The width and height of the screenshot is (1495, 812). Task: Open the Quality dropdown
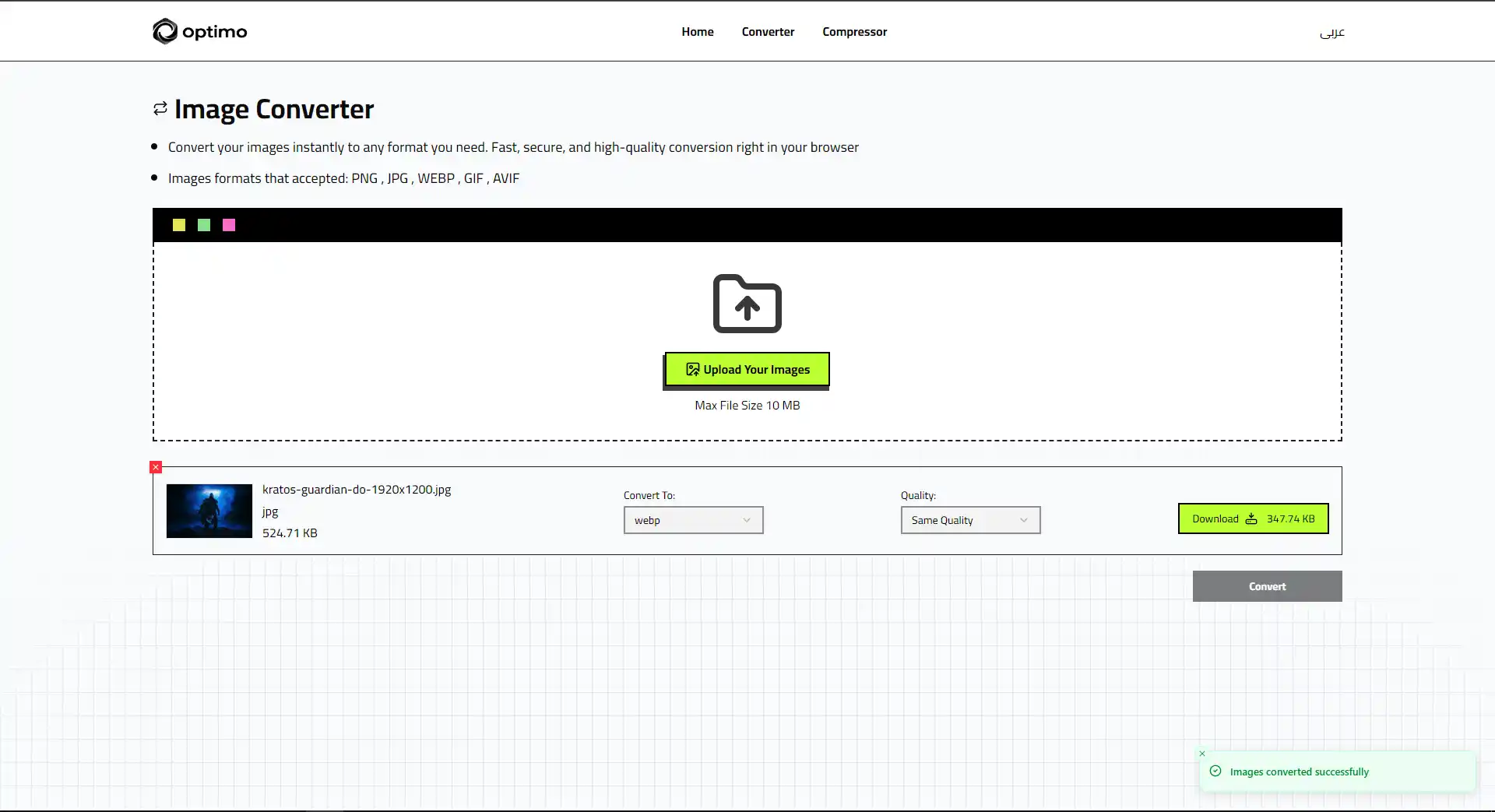click(969, 520)
